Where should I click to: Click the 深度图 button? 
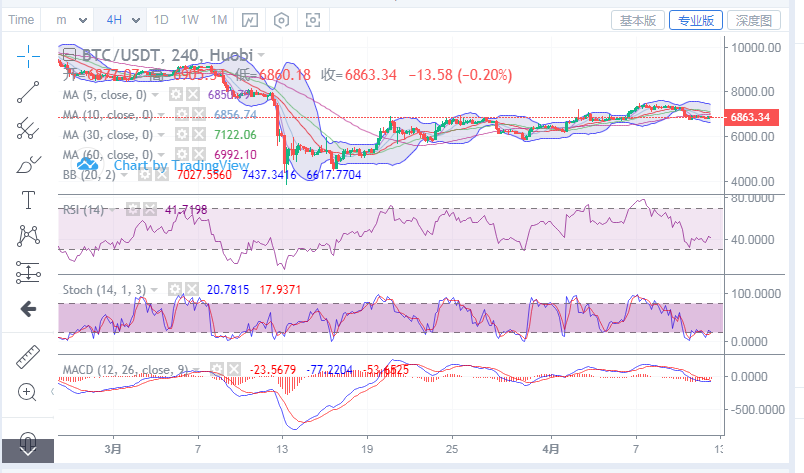point(754,20)
